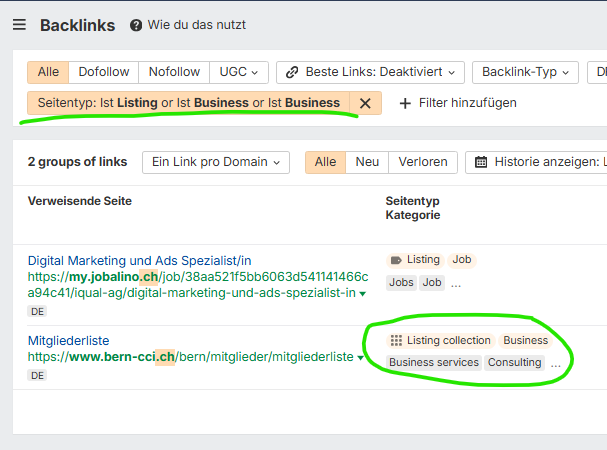The width and height of the screenshot is (607, 450).
Task: Click the label icon in Listing tag
Action: 396,260
